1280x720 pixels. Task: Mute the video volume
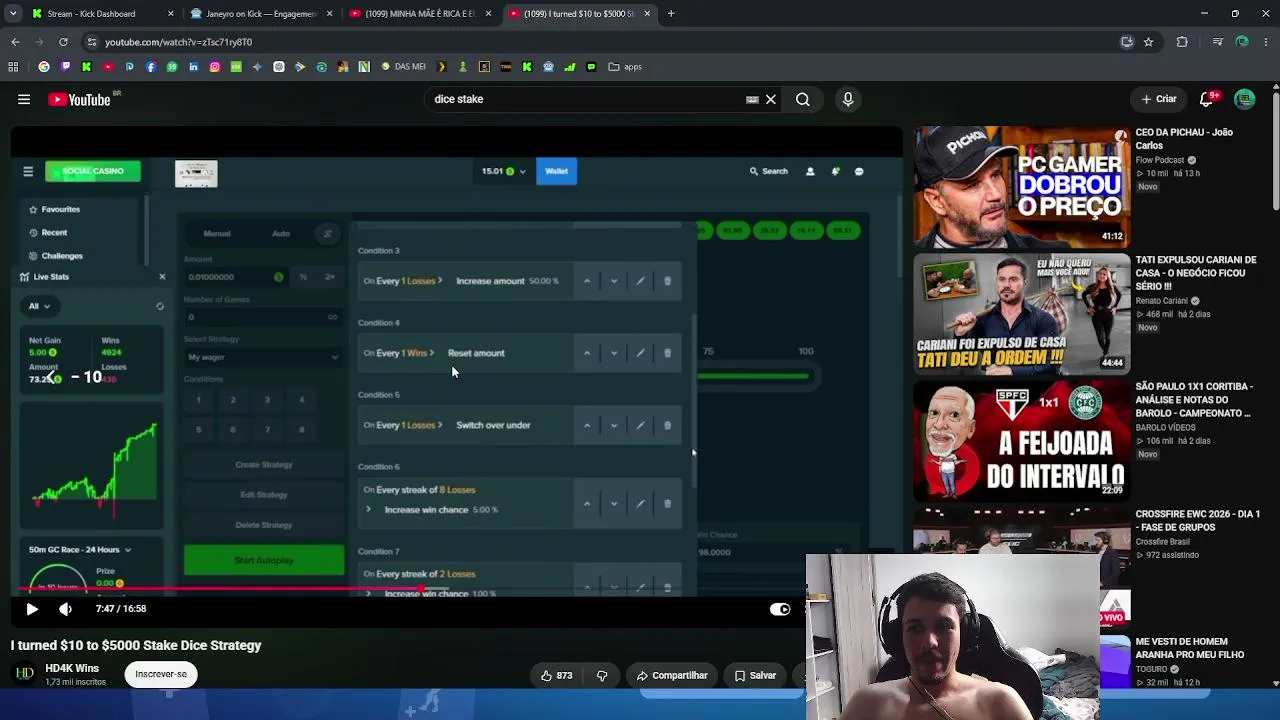point(65,609)
